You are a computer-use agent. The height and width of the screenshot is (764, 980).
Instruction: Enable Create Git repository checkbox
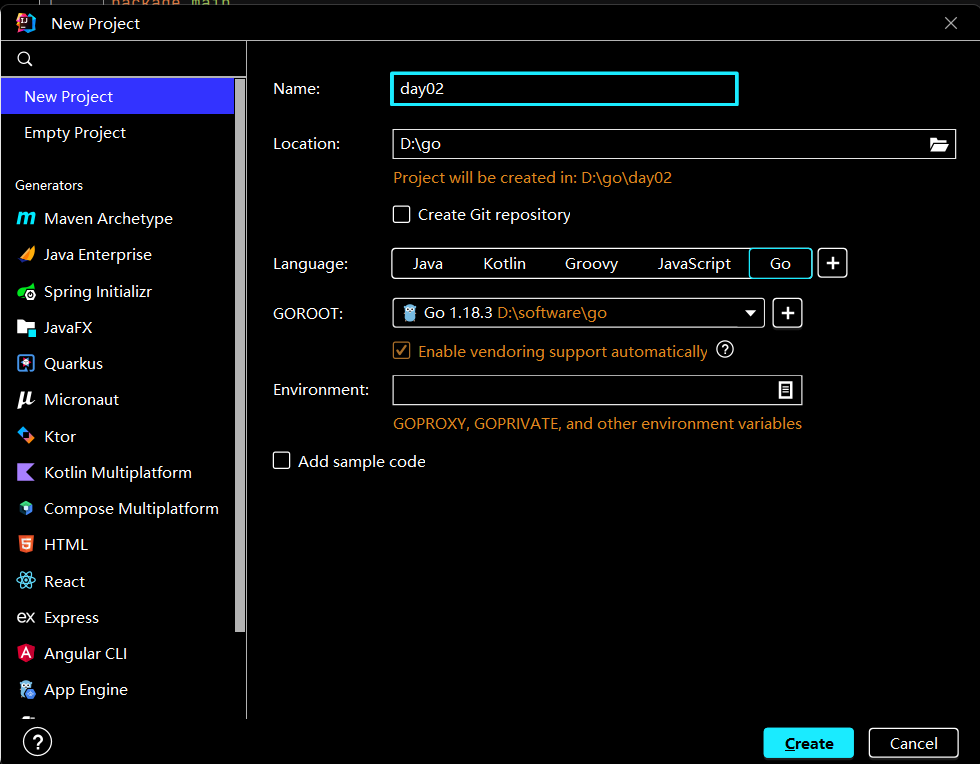pyautogui.click(x=401, y=214)
